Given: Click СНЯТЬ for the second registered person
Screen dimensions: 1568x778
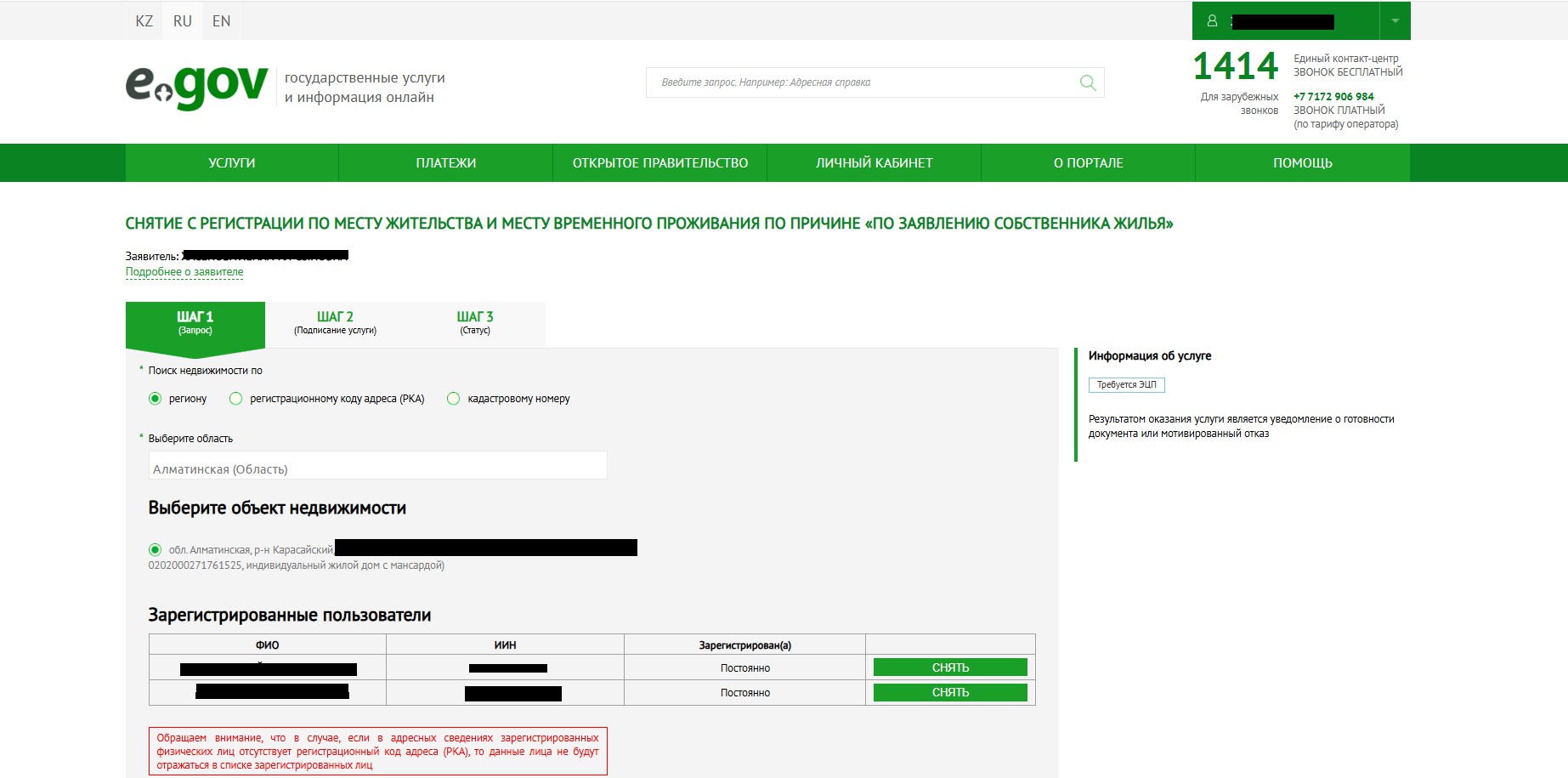Looking at the screenshot, I should click(950, 692).
